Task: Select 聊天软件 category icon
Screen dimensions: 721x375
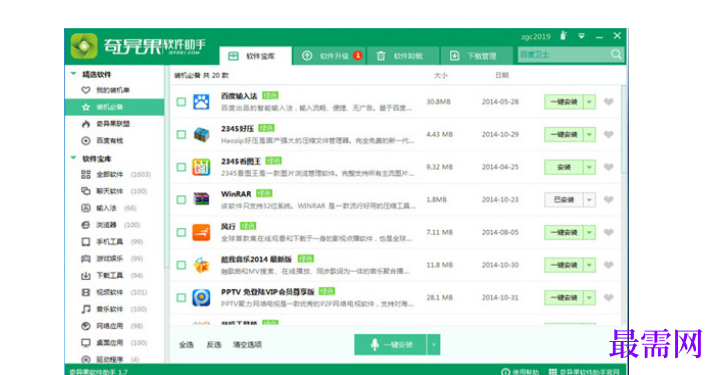Action: (x=86, y=191)
